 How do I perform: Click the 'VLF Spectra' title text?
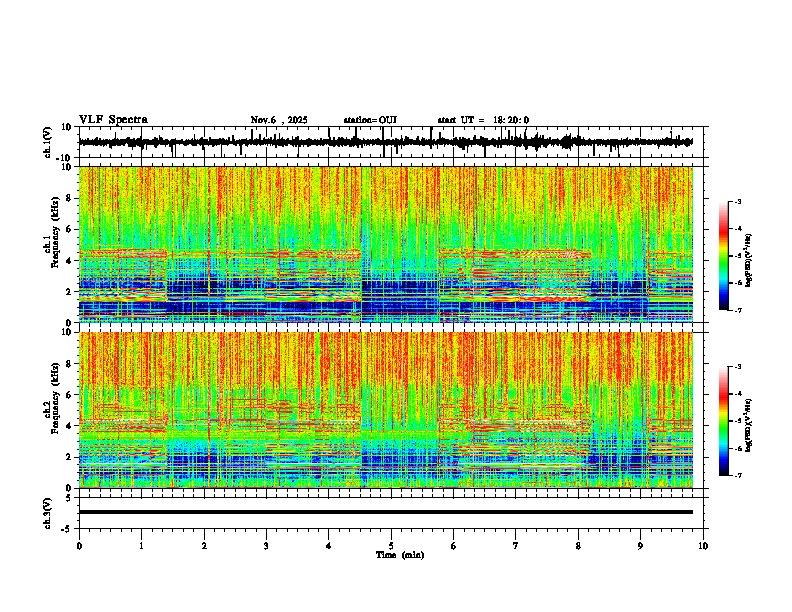coord(113,120)
